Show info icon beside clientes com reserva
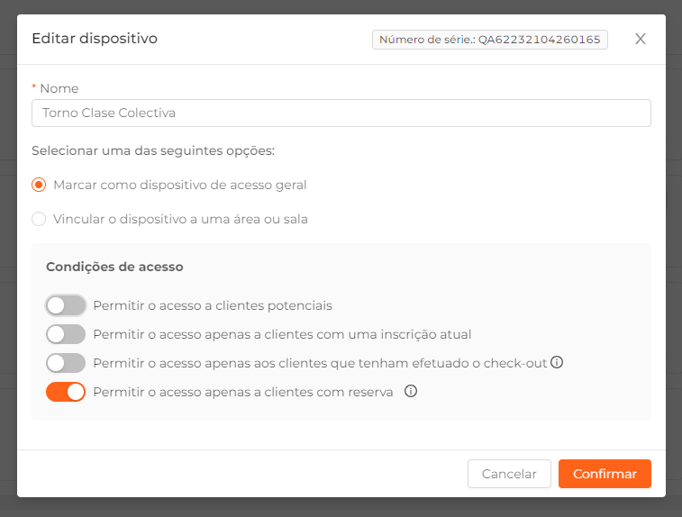The height and width of the screenshot is (517, 682). [411, 391]
